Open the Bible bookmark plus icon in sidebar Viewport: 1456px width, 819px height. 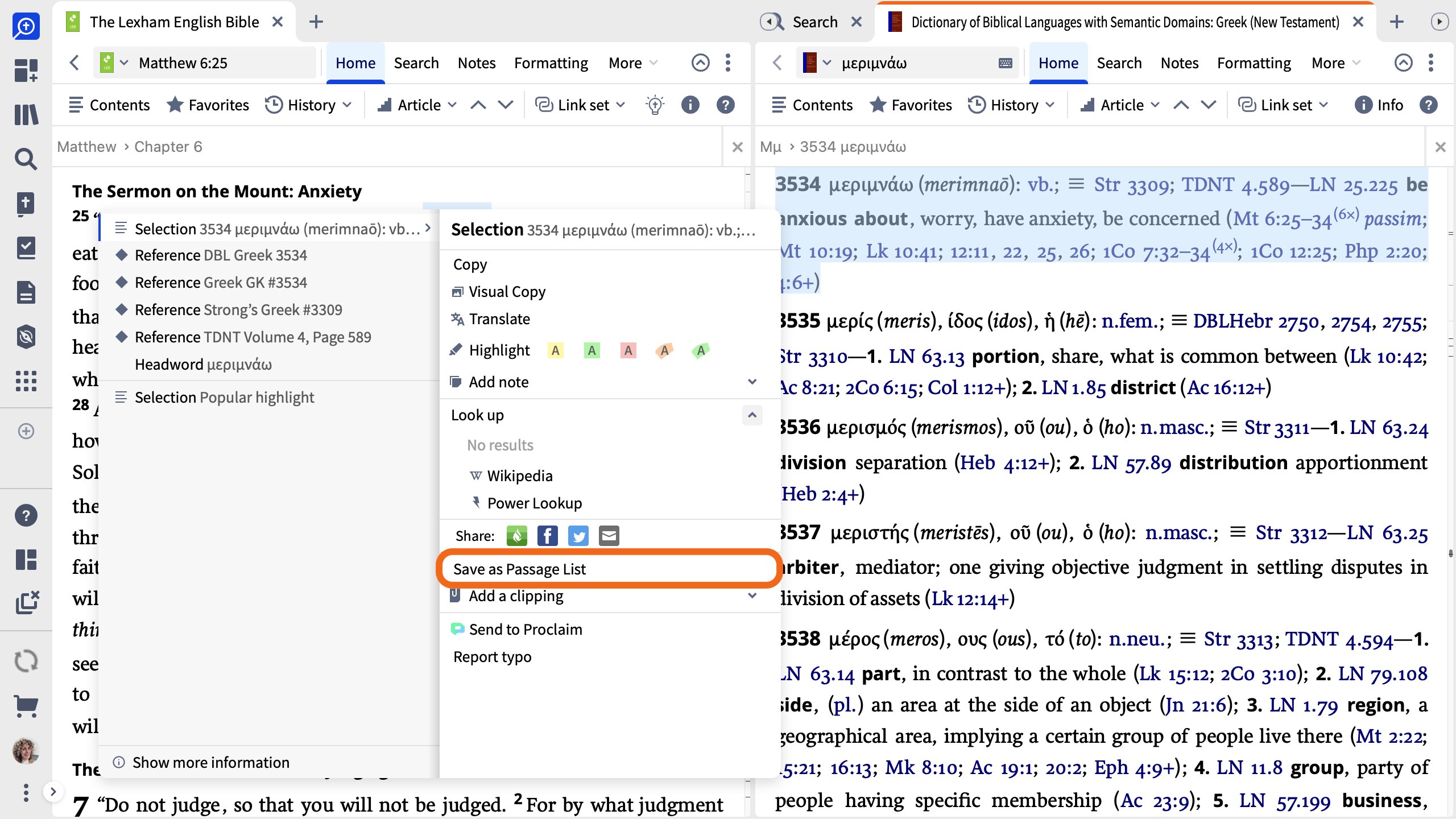pyautogui.click(x=26, y=204)
